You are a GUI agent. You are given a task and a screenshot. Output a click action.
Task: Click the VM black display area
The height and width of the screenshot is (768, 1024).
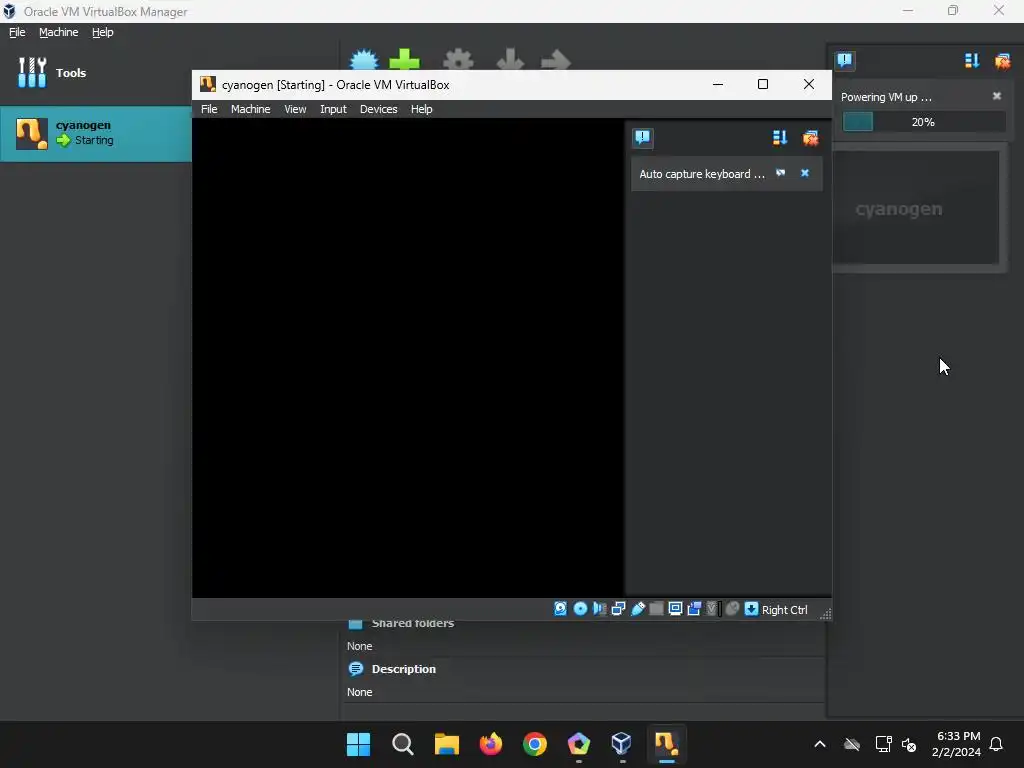[x=408, y=357]
